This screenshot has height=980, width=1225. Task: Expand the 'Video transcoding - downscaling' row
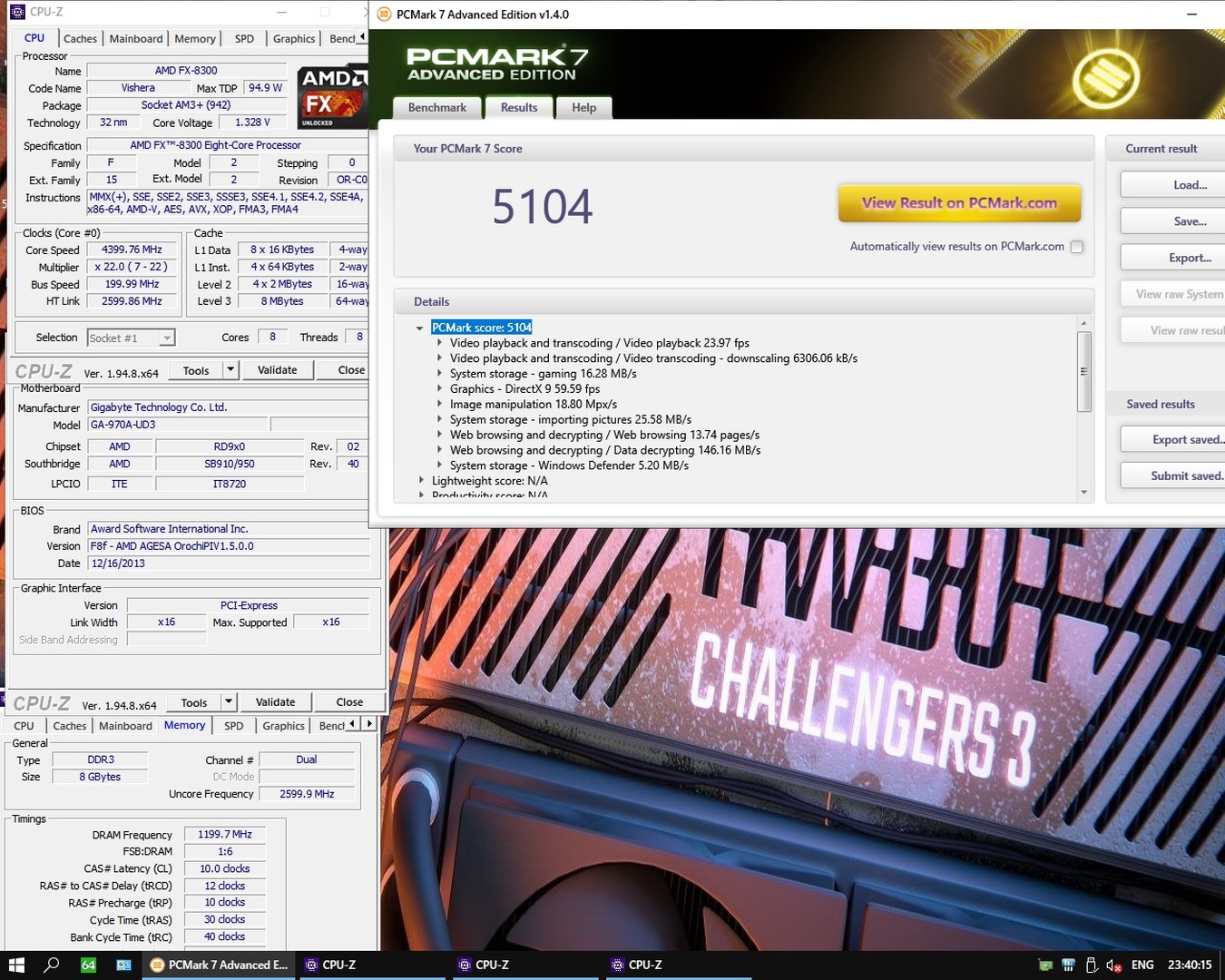click(440, 358)
